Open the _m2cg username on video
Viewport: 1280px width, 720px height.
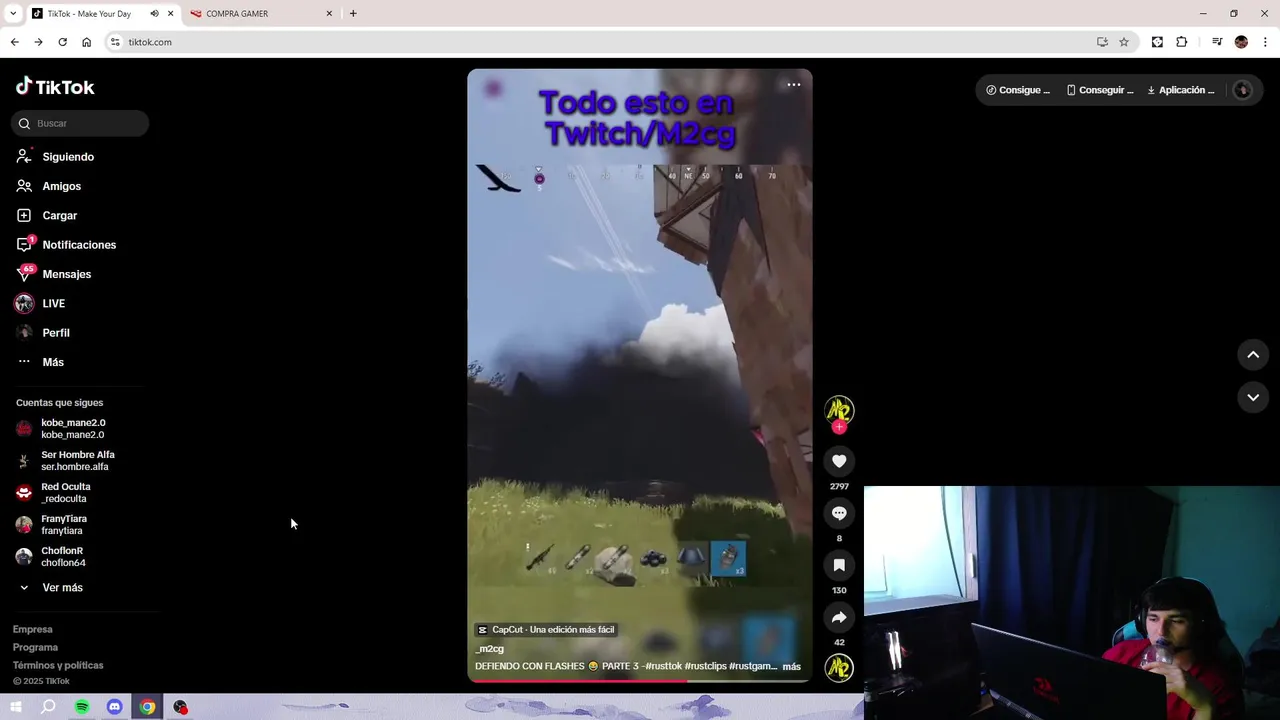point(490,649)
